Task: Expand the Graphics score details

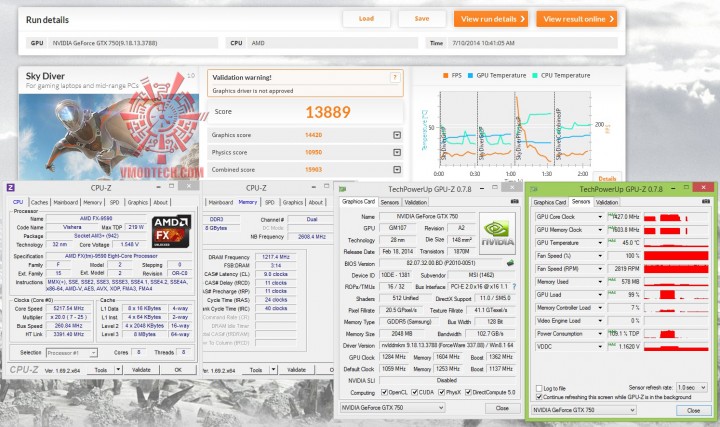Action: [397, 135]
